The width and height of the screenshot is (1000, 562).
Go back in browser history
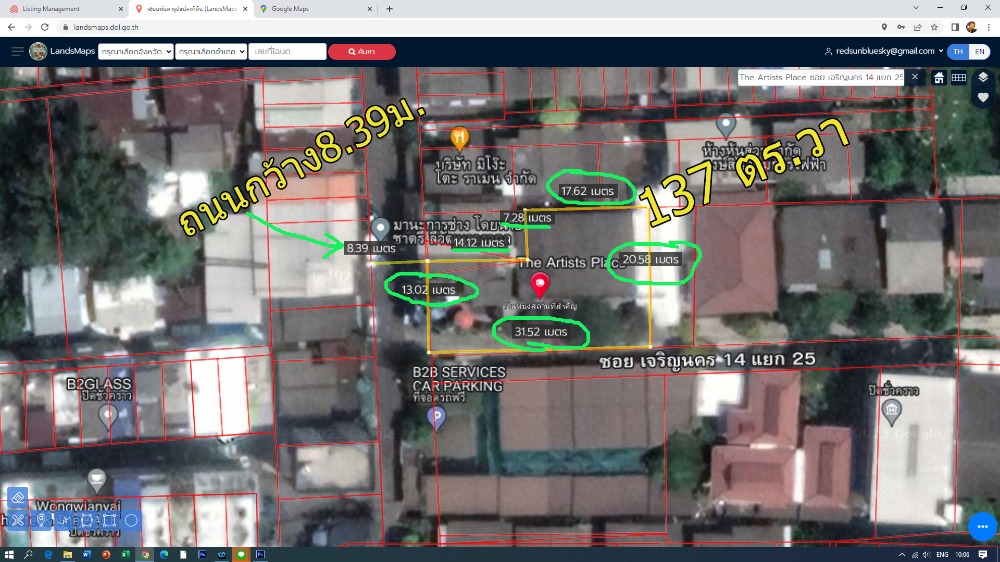[11, 27]
